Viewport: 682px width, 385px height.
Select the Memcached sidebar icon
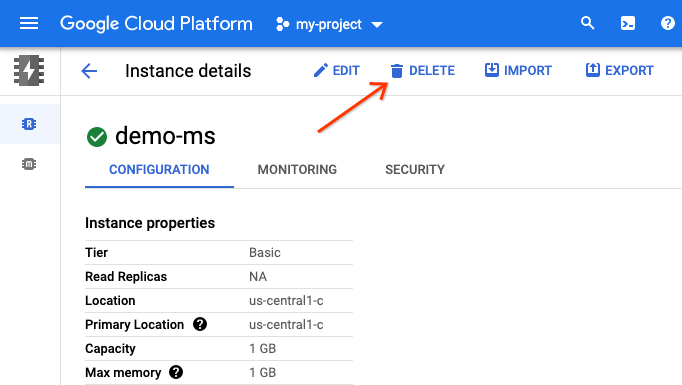pos(29,164)
